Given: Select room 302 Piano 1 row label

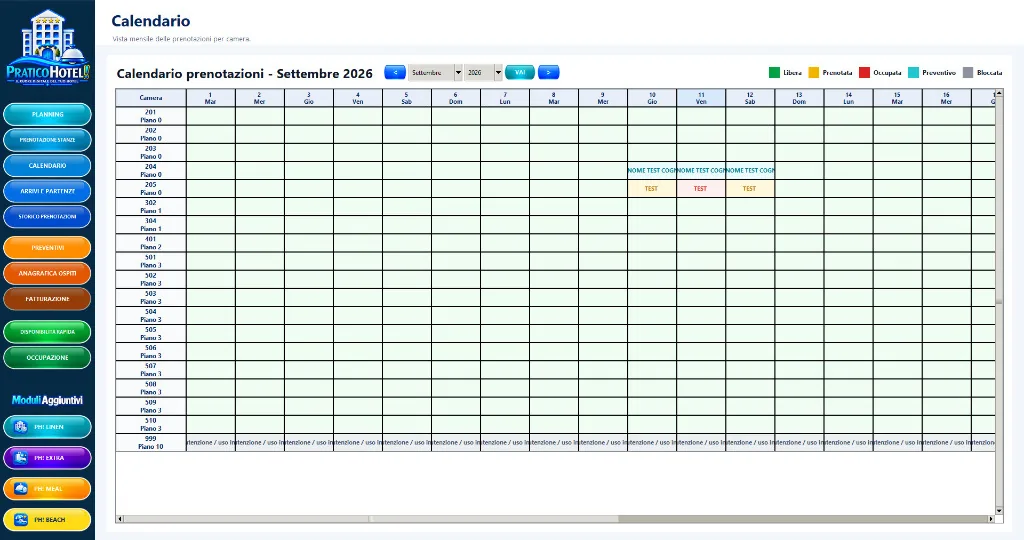Looking at the screenshot, I should click(x=151, y=207).
